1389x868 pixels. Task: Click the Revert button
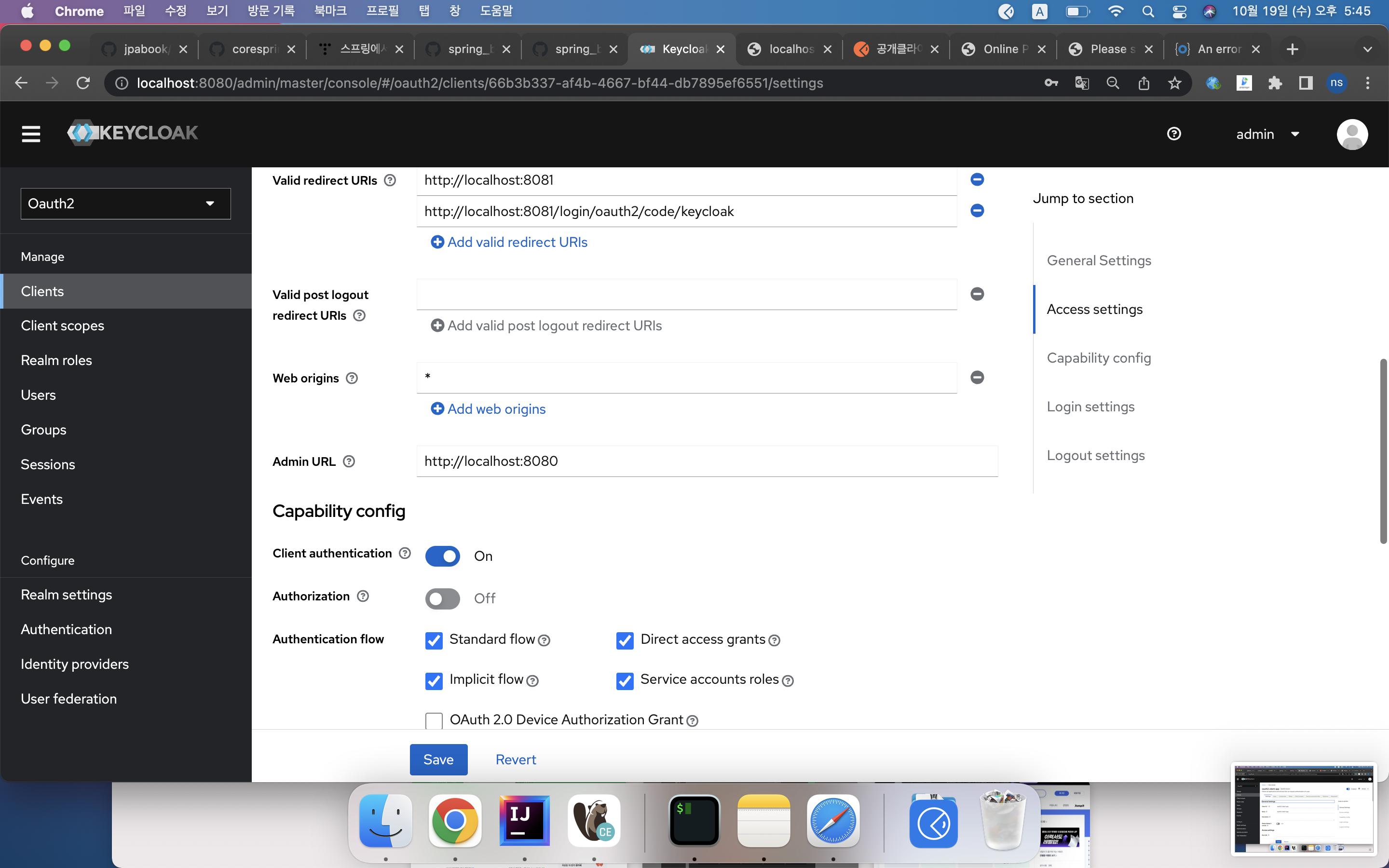[x=516, y=759]
